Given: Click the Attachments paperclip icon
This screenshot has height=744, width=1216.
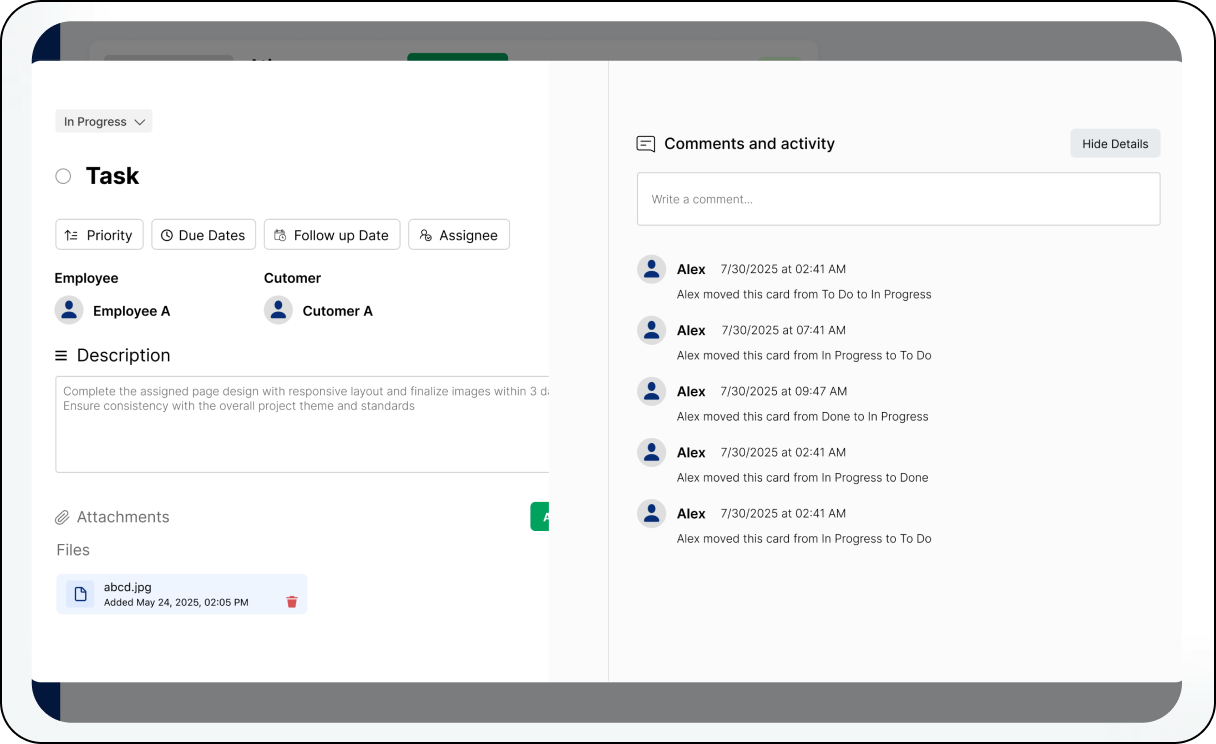Looking at the screenshot, I should tap(62, 517).
